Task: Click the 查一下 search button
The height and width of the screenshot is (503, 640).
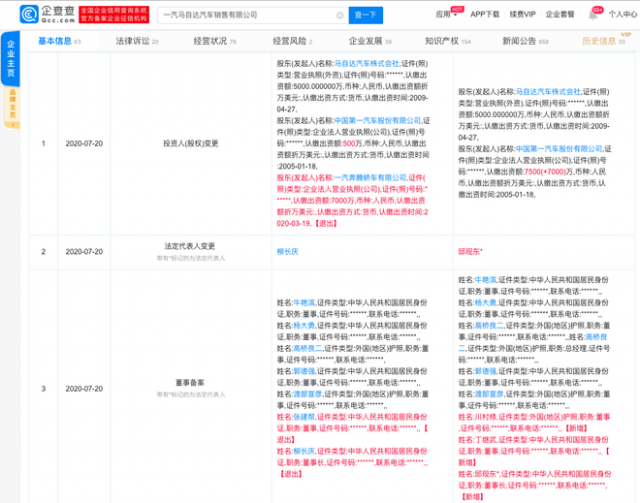Action: click(x=366, y=15)
